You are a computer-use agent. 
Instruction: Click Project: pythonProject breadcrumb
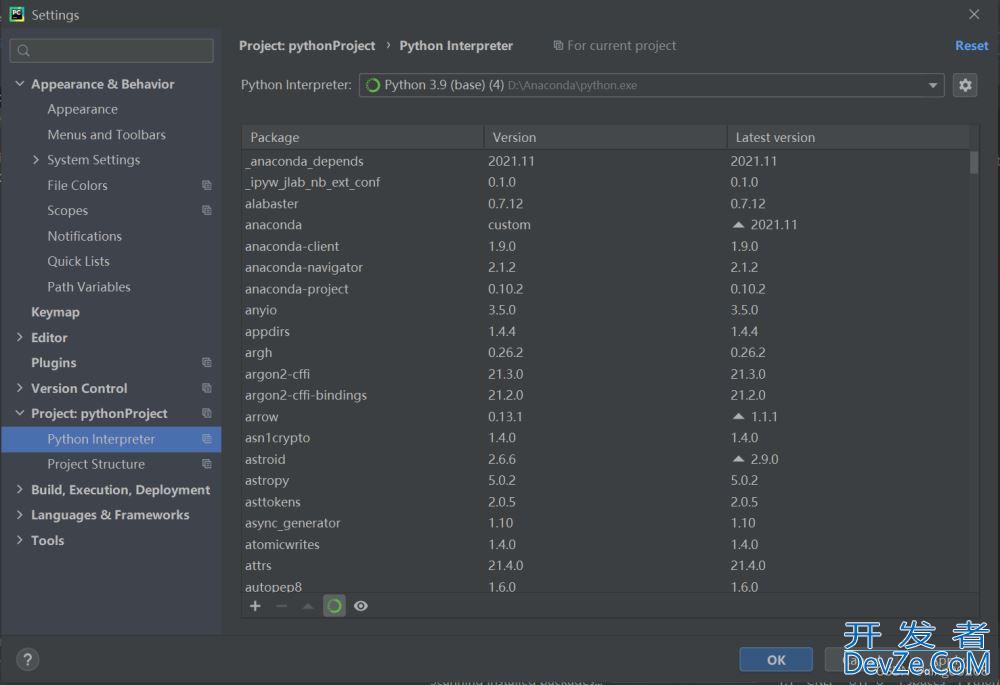[307, 45]
